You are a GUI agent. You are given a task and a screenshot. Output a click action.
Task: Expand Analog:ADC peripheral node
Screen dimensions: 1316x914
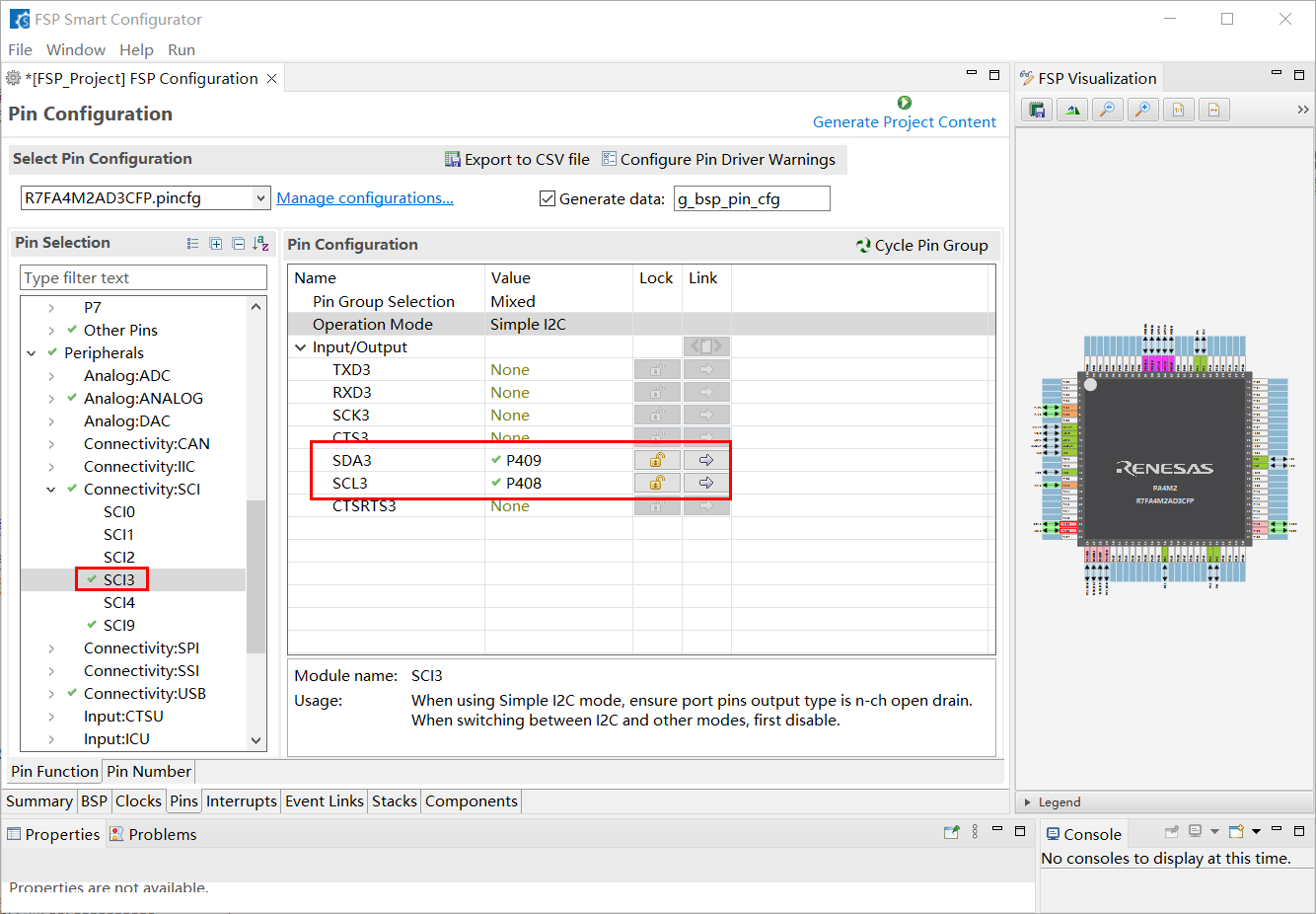click(51, 376)
